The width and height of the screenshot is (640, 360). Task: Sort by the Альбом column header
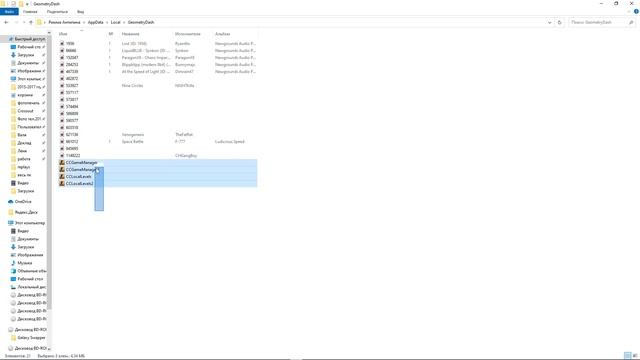pos(222,34)
